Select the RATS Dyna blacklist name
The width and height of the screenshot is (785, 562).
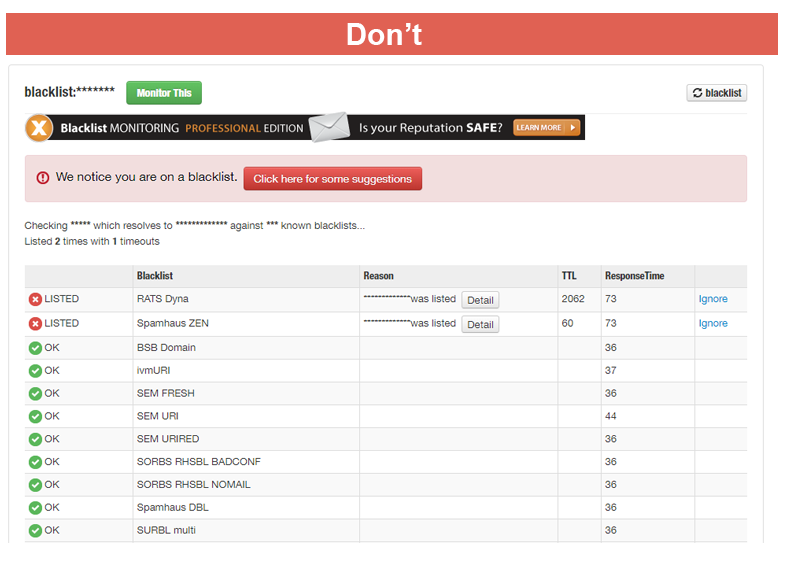pos(163,299)
